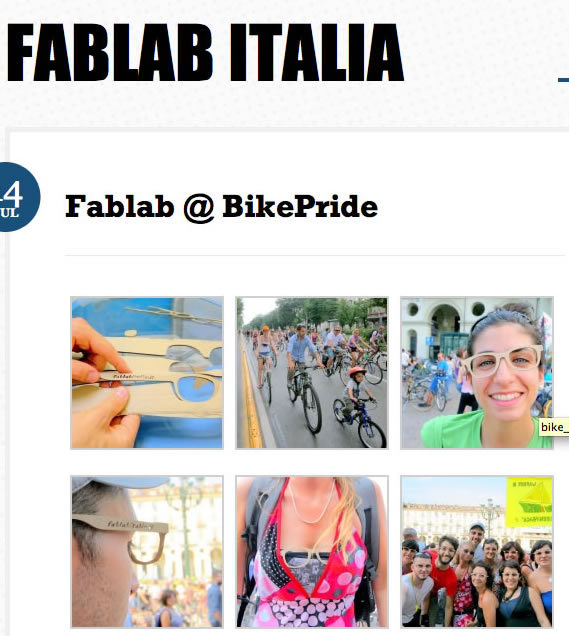Select the blue-underlined navigation item at top right
The height and width of the screenshot is (636, 569).
click(563, 80)
